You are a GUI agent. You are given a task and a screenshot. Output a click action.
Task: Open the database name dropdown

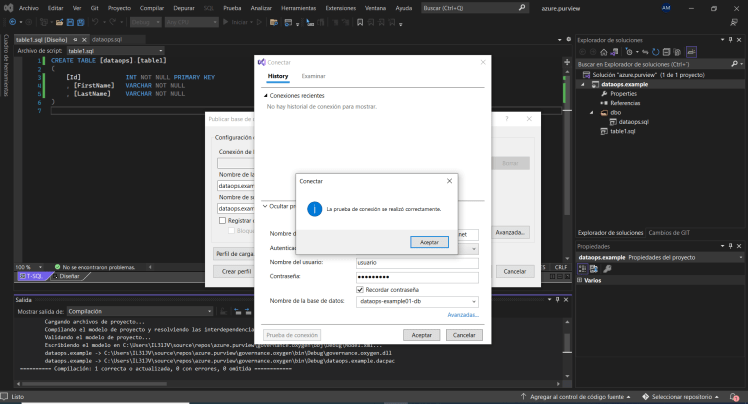pos(474,301)
